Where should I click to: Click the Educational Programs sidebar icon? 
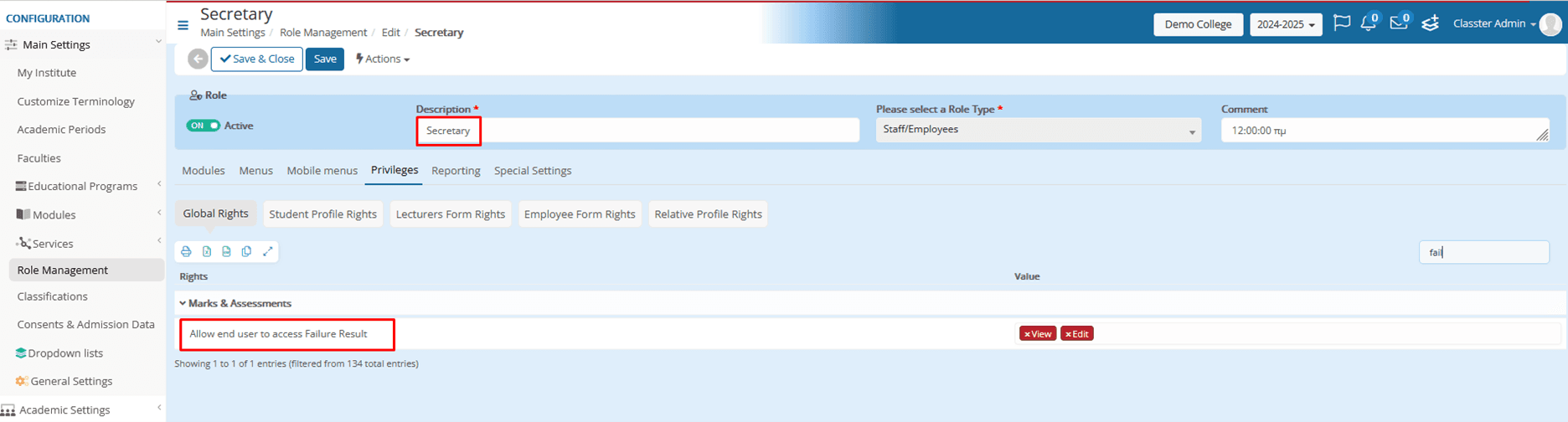(x=21, y=186)
